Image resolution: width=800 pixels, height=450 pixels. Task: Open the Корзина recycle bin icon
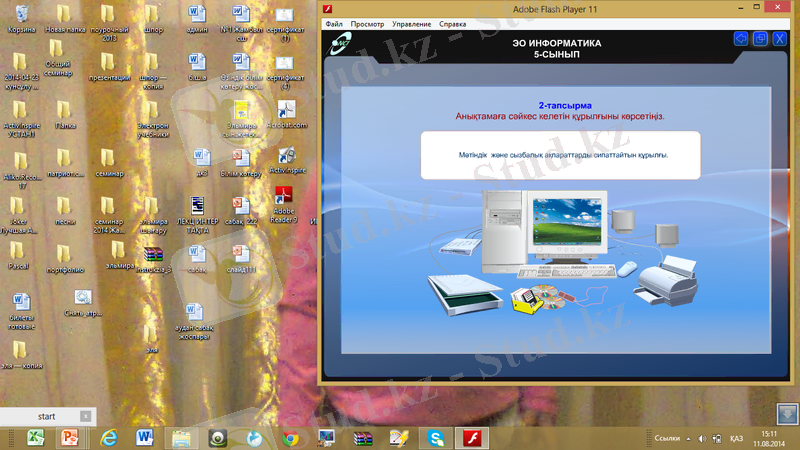click(x=20, y=17)
